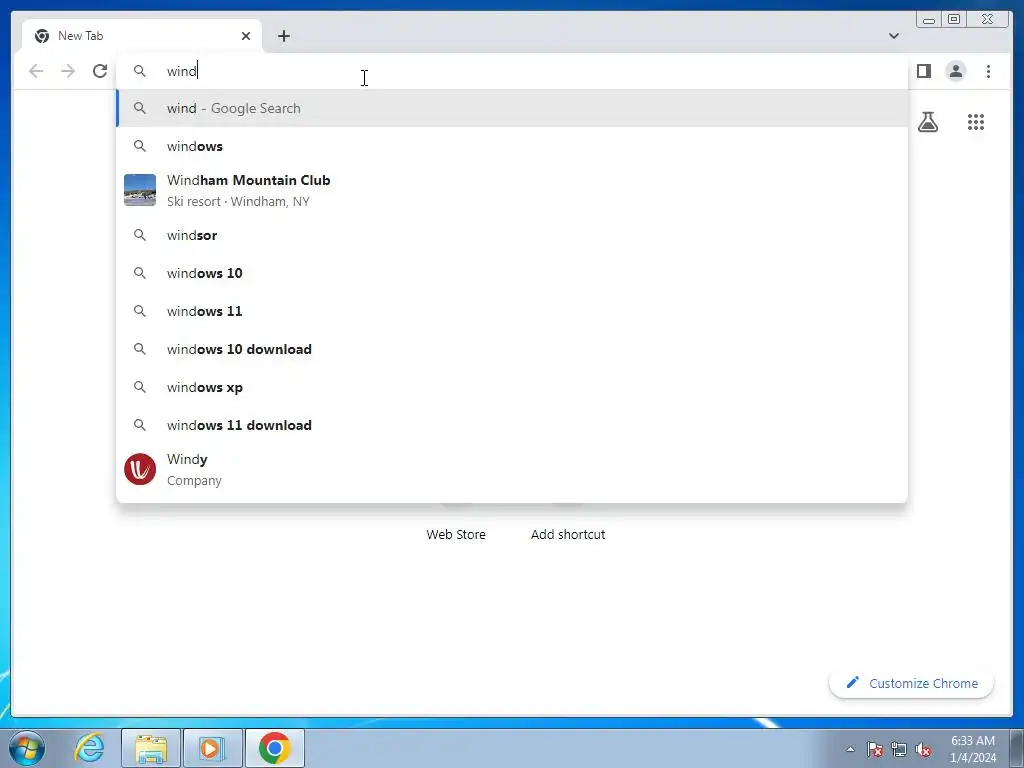The height and width of the screenshot is (768, 1024).
Task: Choose the Windy Company suggestion
Action: tap(512, 470)
